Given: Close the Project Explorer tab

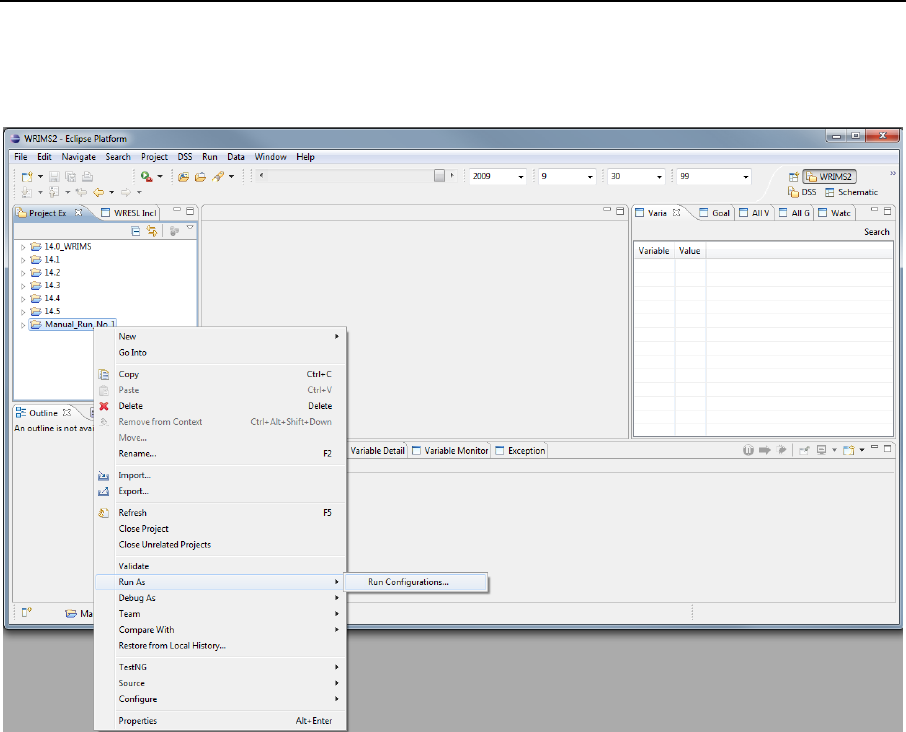Looking at the screenshot, I should 79,213.
